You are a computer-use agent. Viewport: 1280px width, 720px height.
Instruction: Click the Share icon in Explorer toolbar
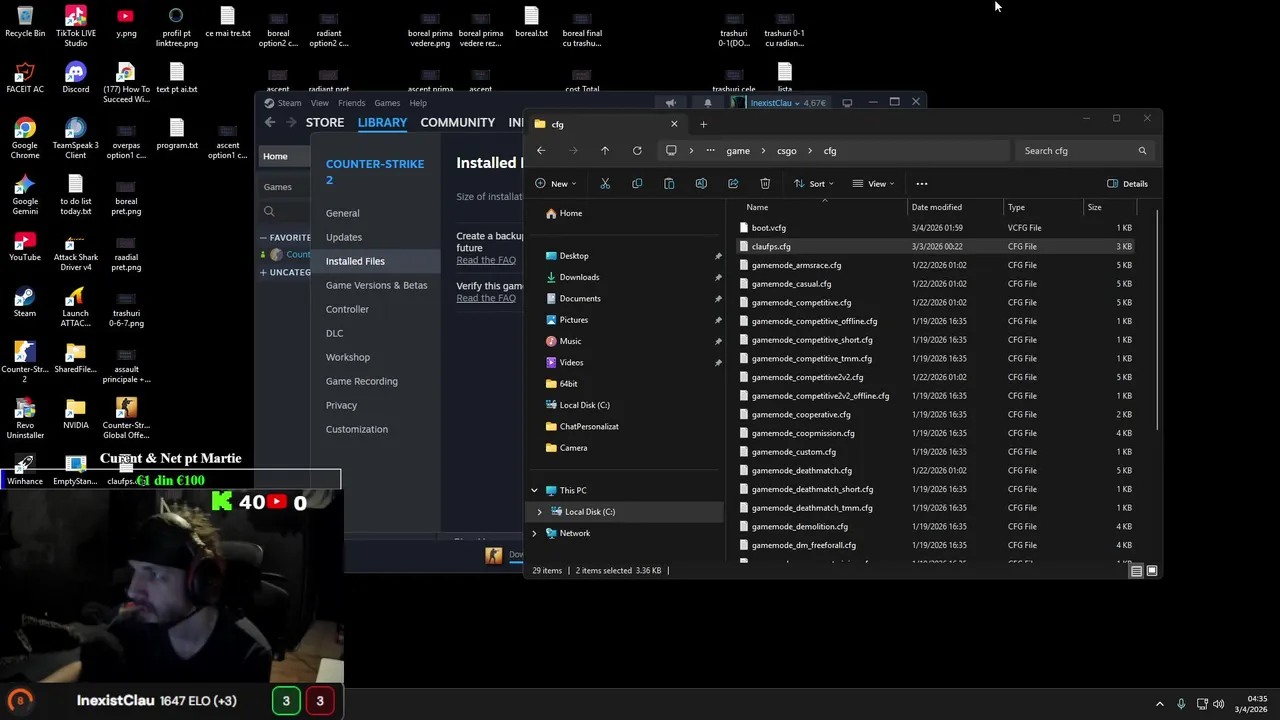[x=733, y=184]
